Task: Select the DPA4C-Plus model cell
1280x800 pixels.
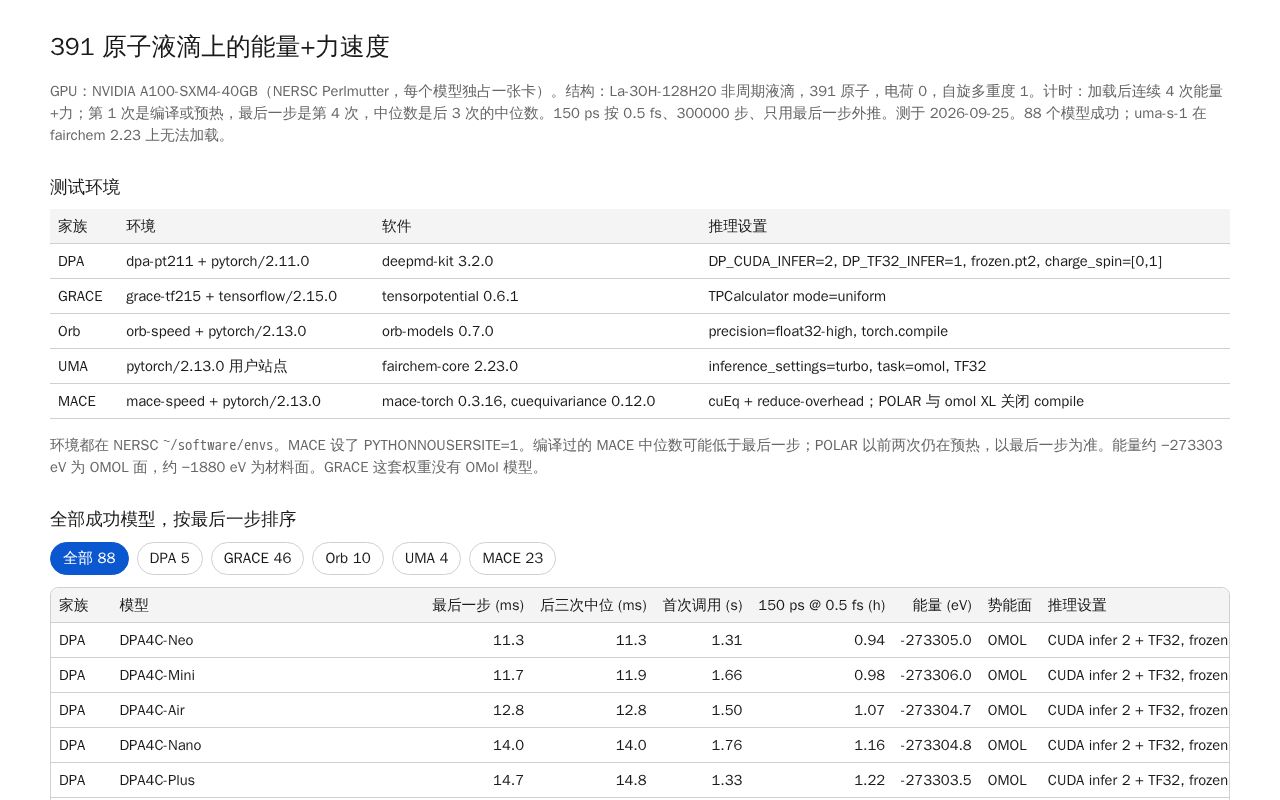Action: point(157,780)
